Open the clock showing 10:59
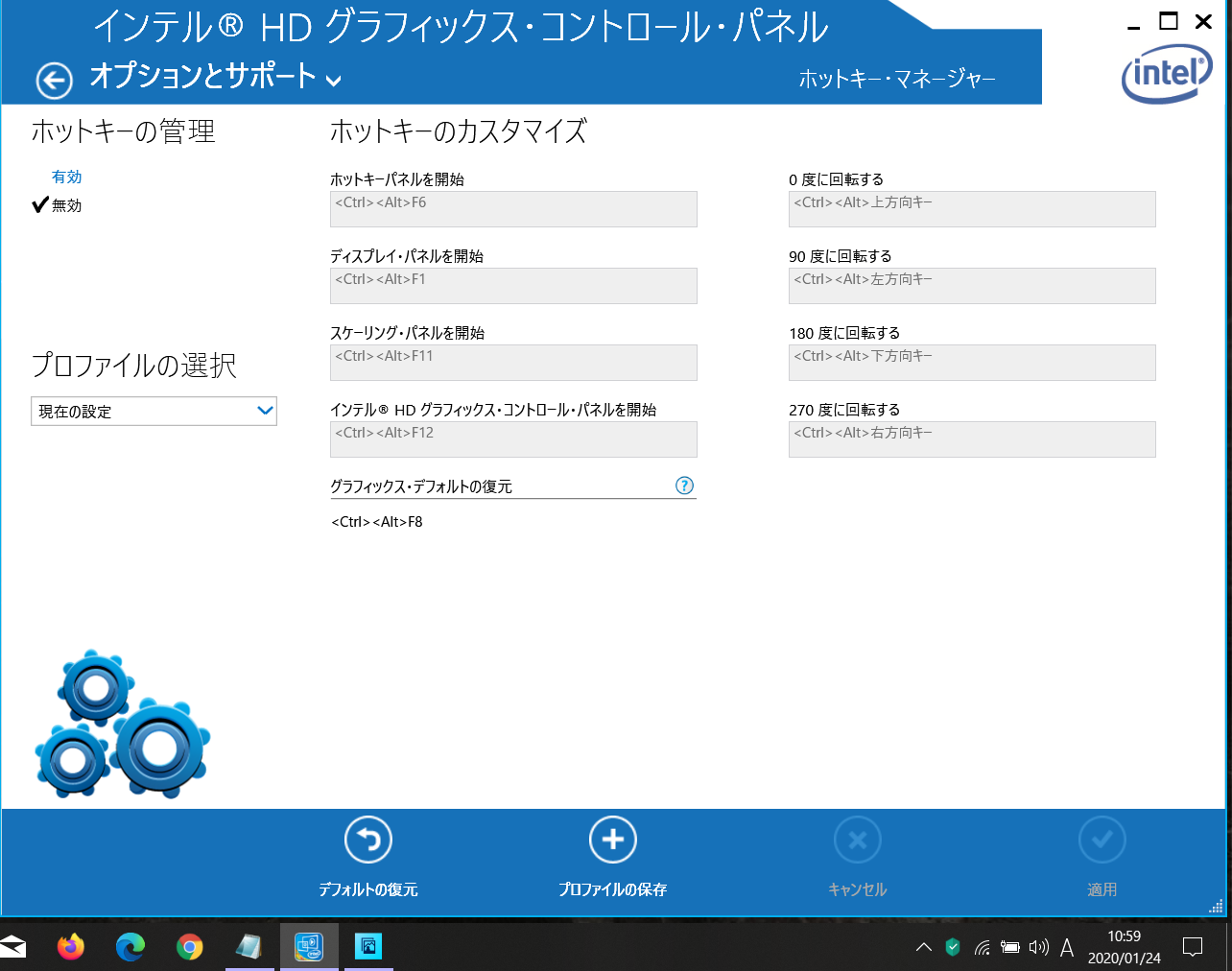The height and width of the screenshot is (971, 1232). pos(1125,947)
